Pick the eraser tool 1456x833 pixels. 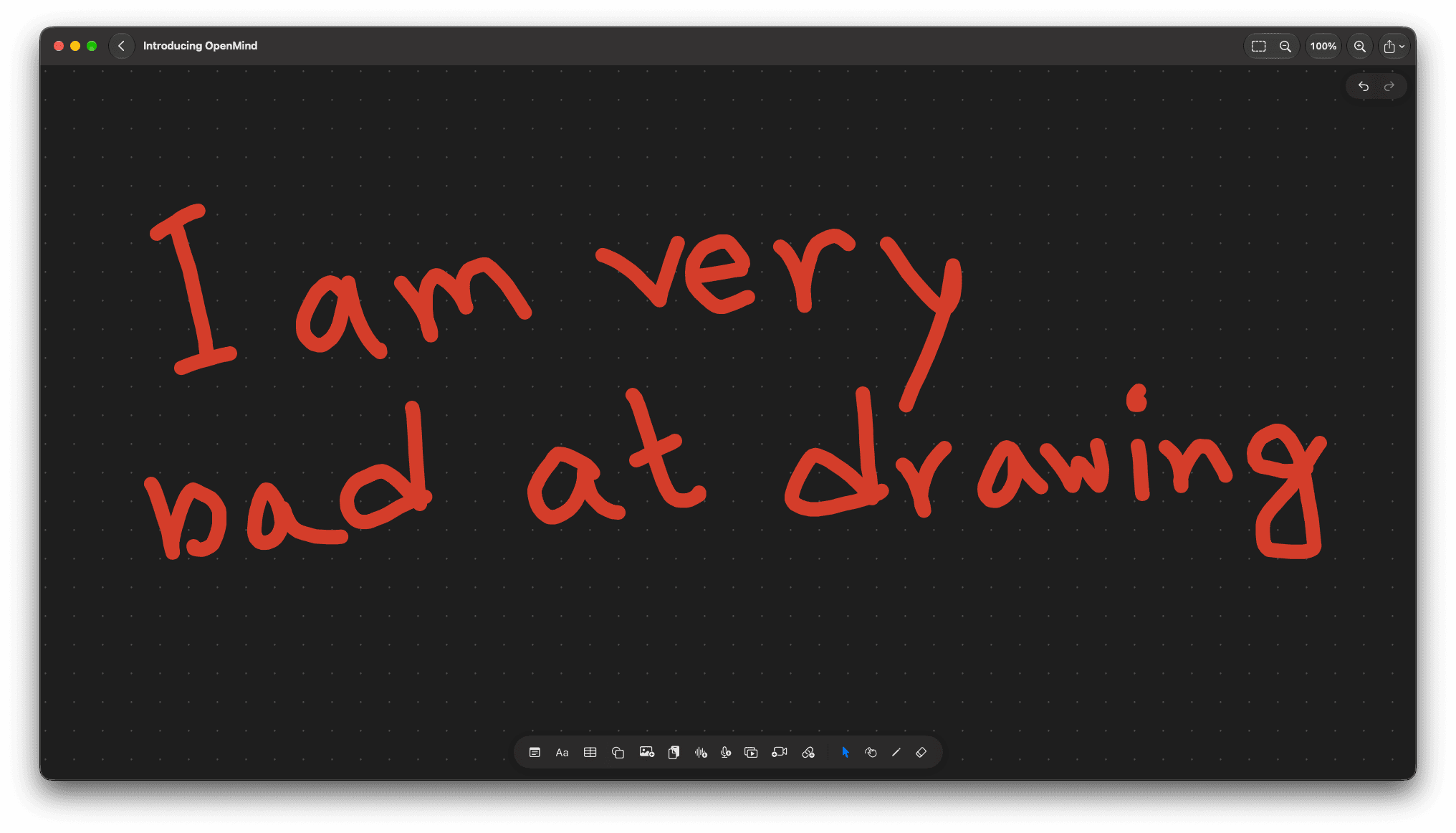click(x=921, y=752)
